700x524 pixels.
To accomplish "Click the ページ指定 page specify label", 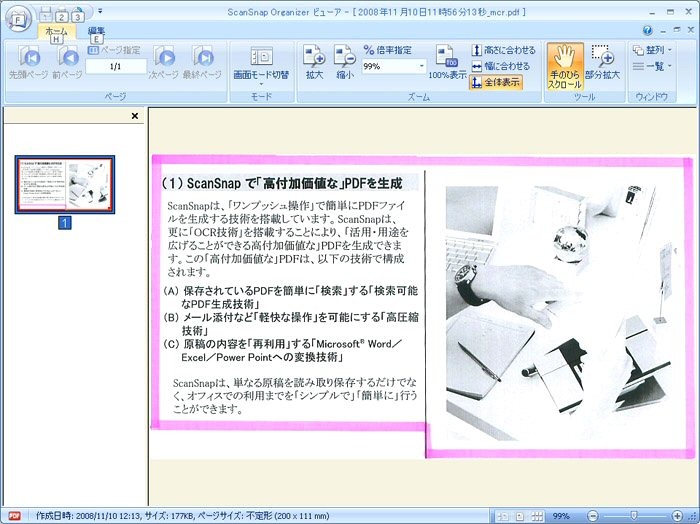I will (114, 50).
